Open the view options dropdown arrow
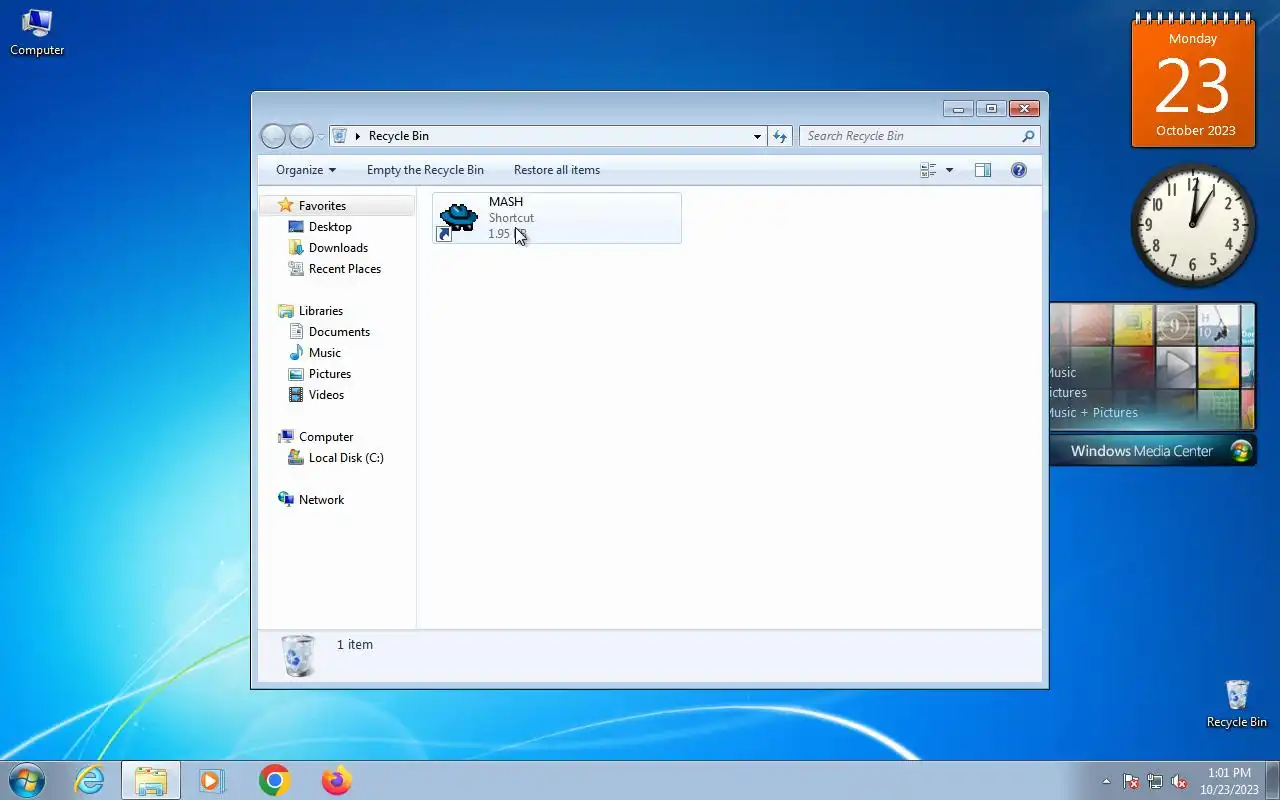Image resolution: width=1280 pixels, height=800 pixels. pos(949,170)
